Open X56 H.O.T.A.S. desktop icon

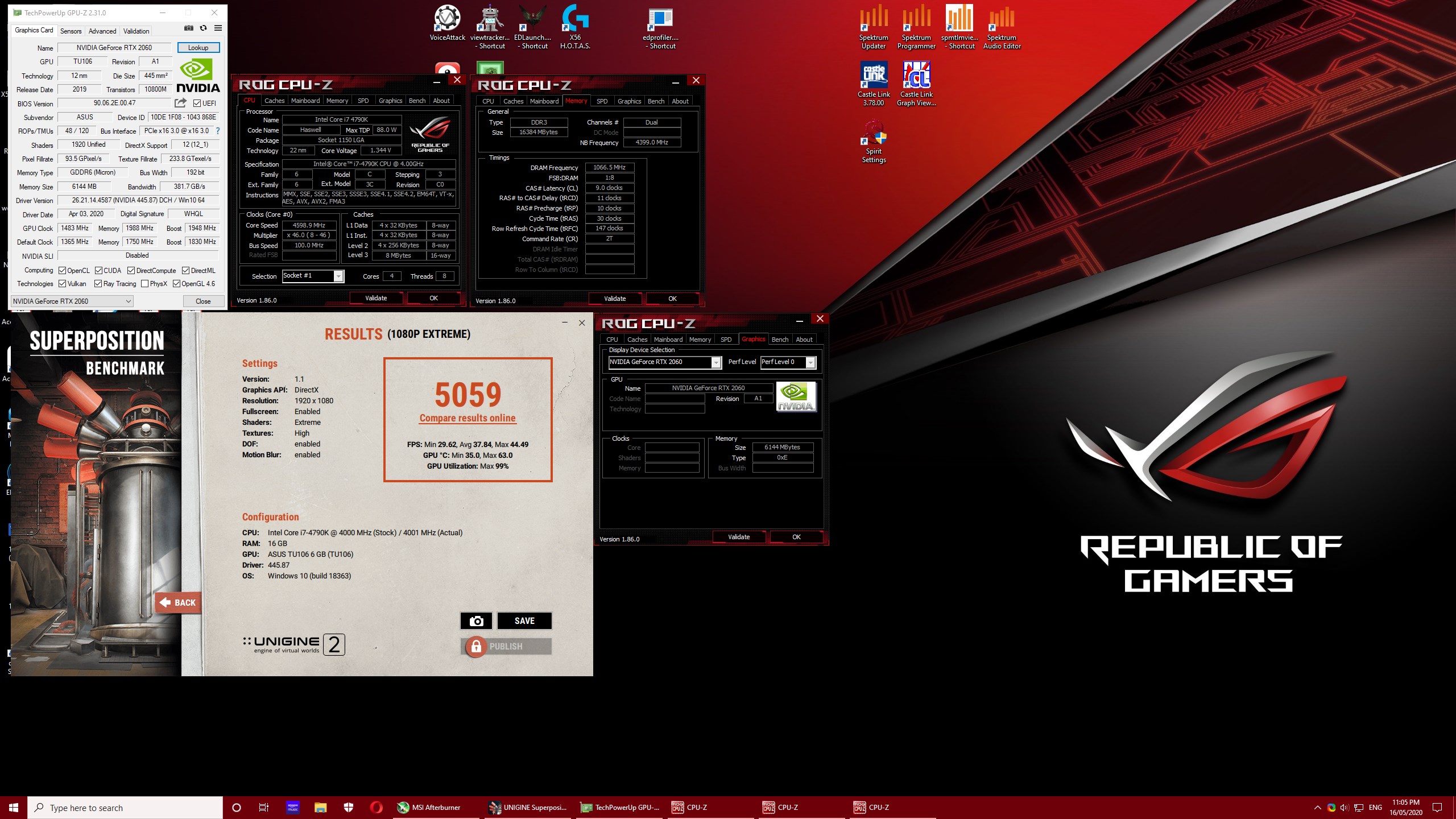pos(575,27)
